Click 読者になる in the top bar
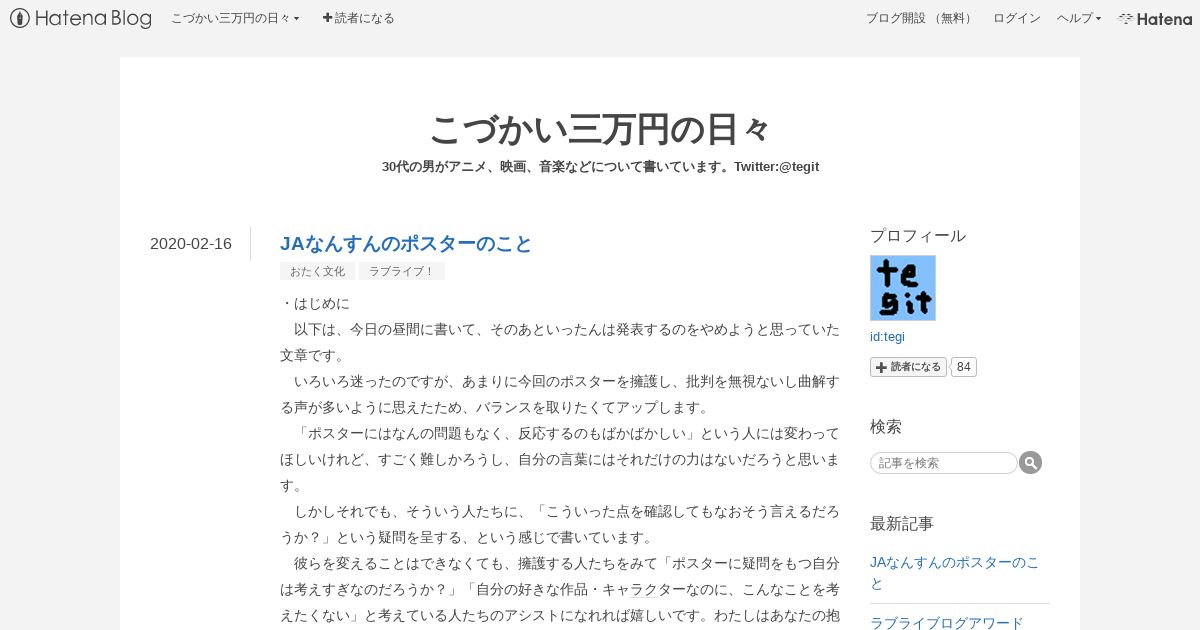Screen dimensions: 1200x630 click(359, 18)
